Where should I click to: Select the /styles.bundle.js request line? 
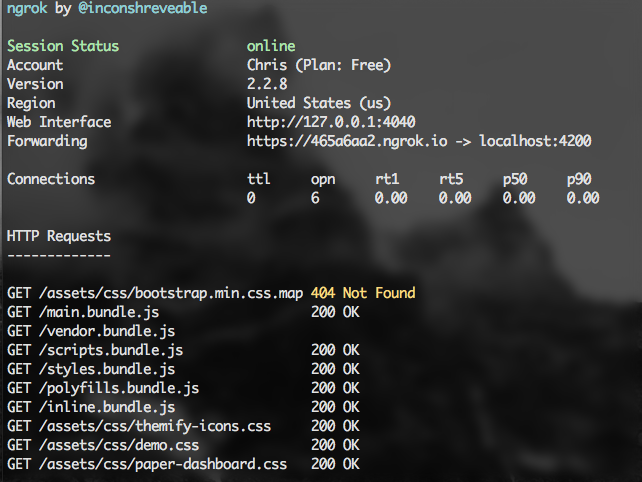[91, 369]
